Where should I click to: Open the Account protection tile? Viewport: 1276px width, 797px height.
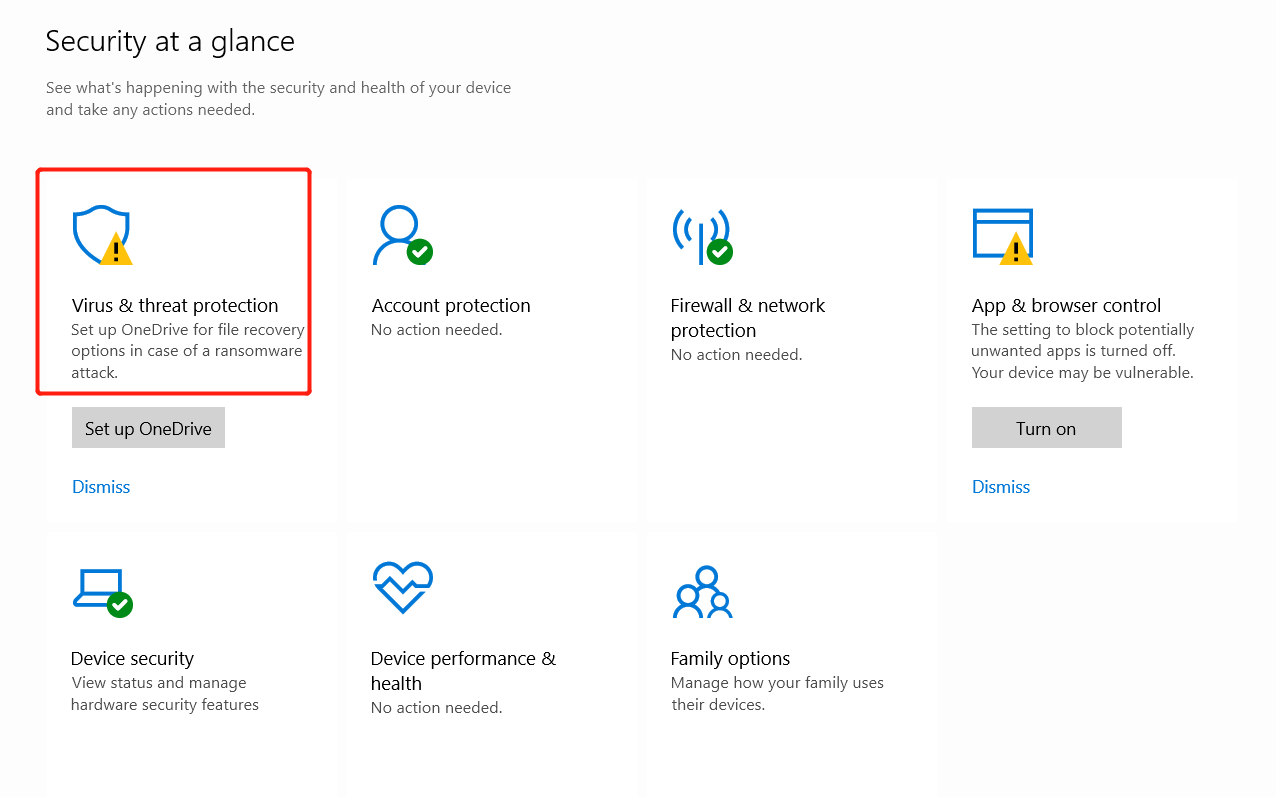(491, 350)
